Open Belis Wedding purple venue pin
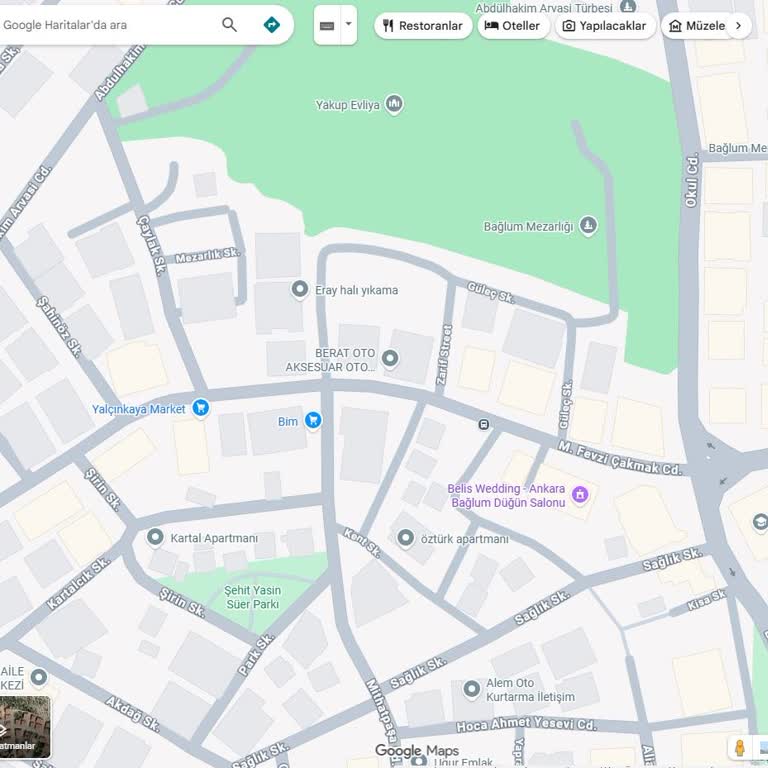This screenshot has width=768, height=768. pos(580,494)
